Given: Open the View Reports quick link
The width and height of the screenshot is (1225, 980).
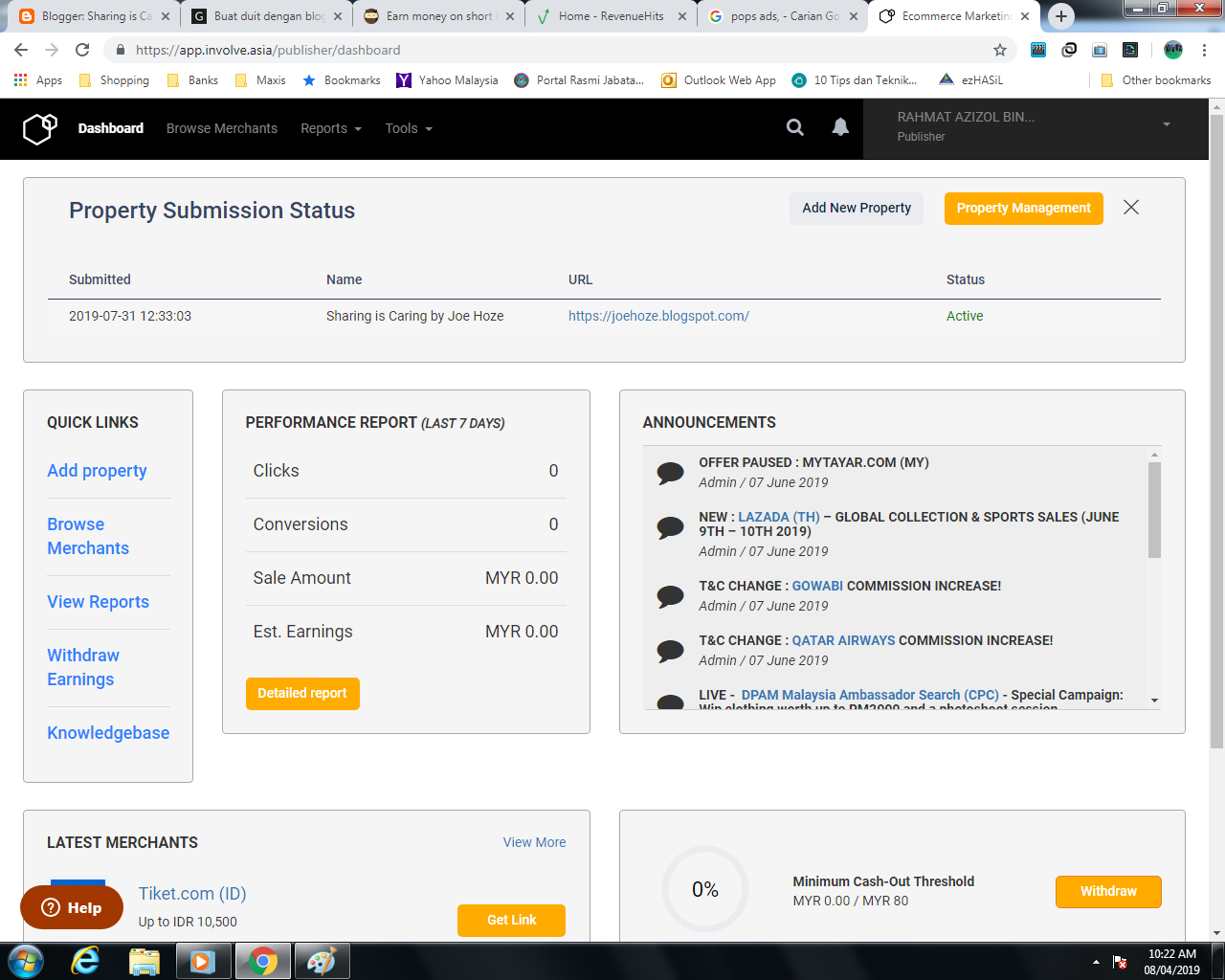Looking at the screenshot, I should click(99, 602).
